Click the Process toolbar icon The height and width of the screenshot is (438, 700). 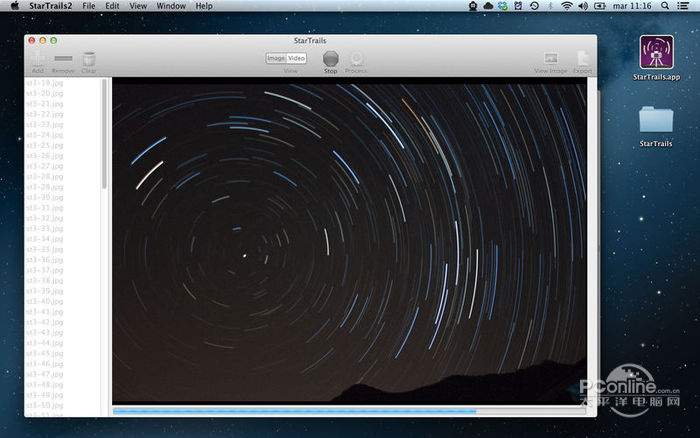pyautogui.click(x=356, y=59)
